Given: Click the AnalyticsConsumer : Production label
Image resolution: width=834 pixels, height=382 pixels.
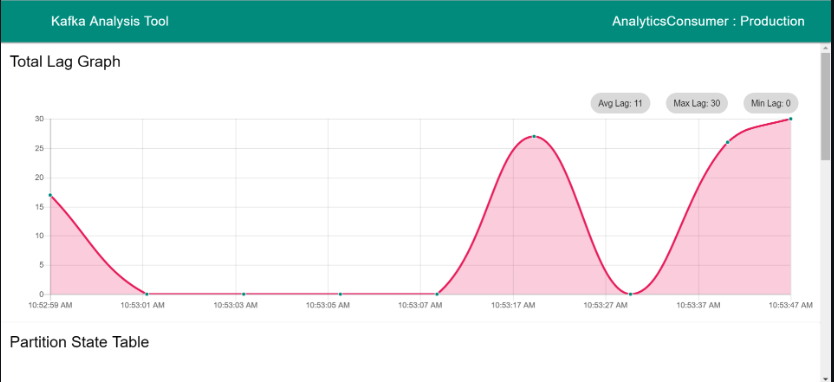Looking at the screenshot, I should (708, 22).
